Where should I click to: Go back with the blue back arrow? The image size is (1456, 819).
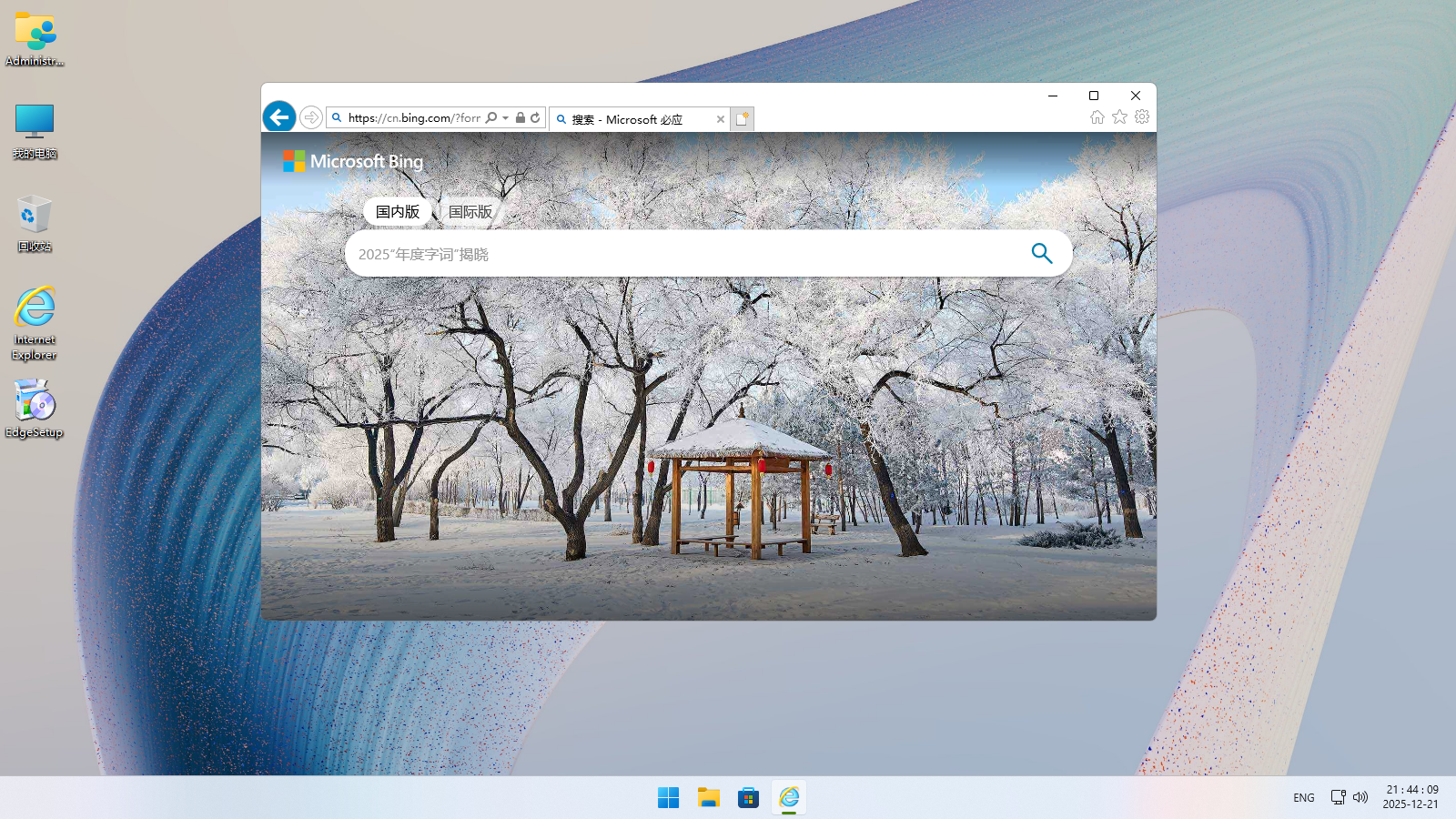tap(279, 117)
